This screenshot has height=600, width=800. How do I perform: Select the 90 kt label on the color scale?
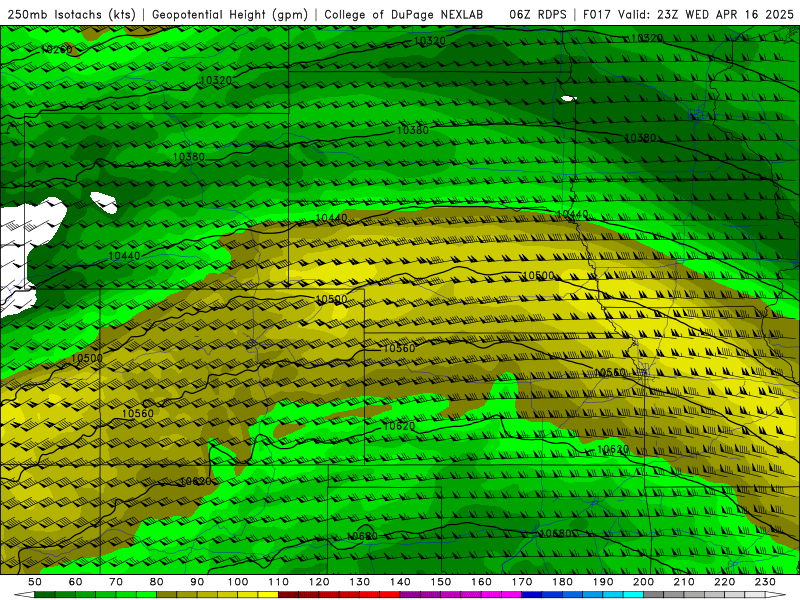click(x=197, y=582)
